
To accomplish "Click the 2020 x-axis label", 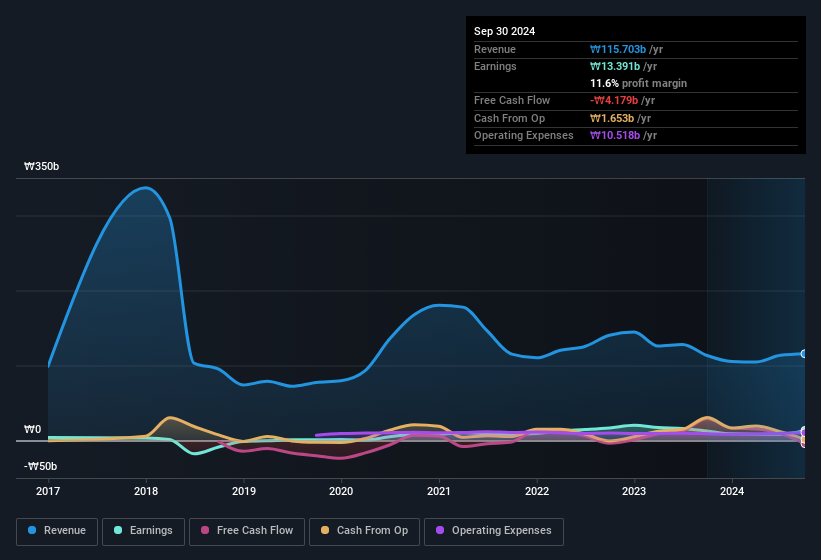I will point(341,491).
